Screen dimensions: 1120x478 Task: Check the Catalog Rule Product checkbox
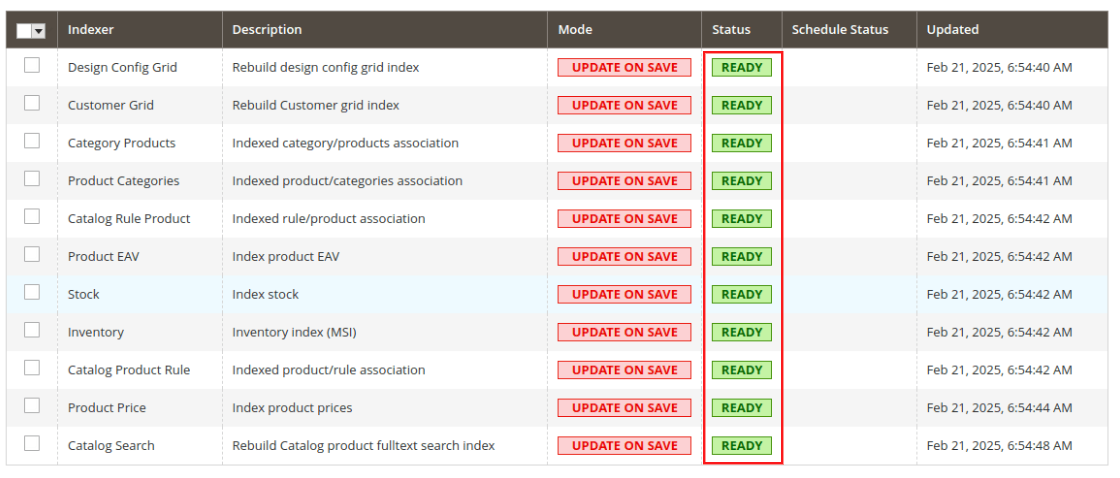[x=31, y=217]
